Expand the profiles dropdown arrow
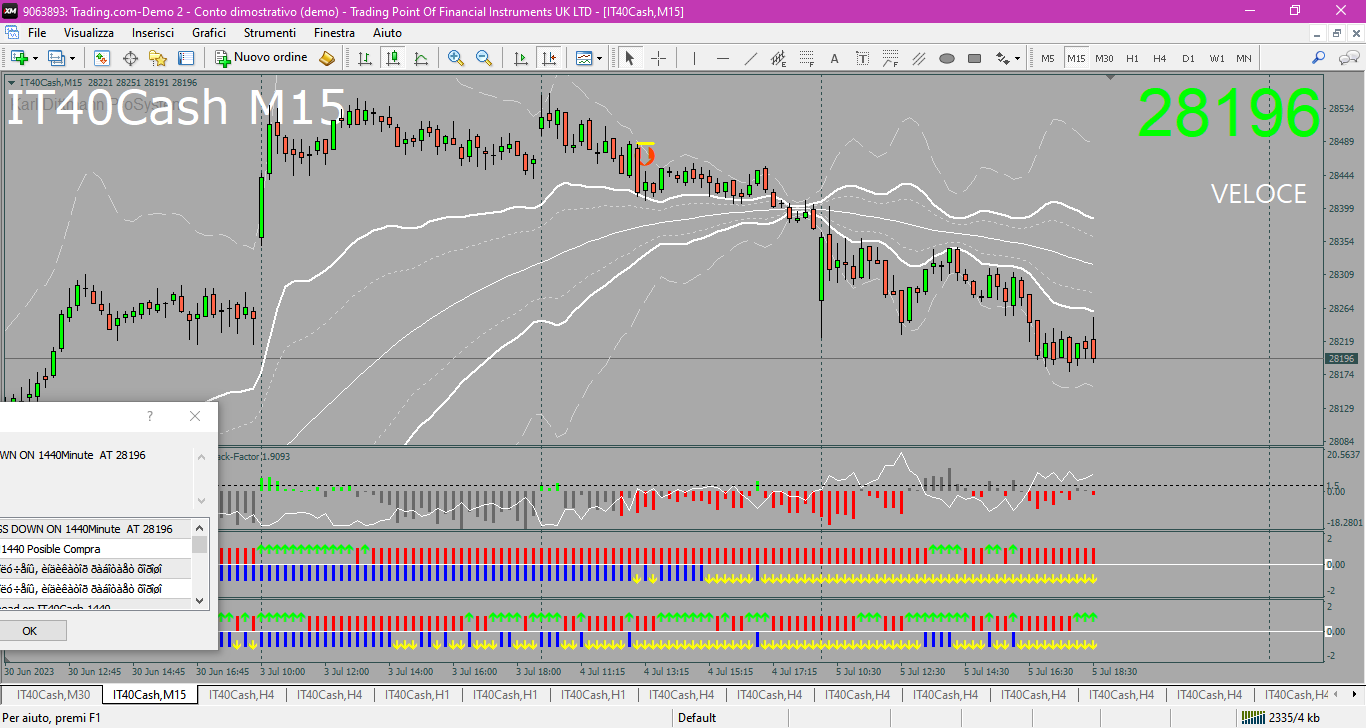 (x=72, y=58)
